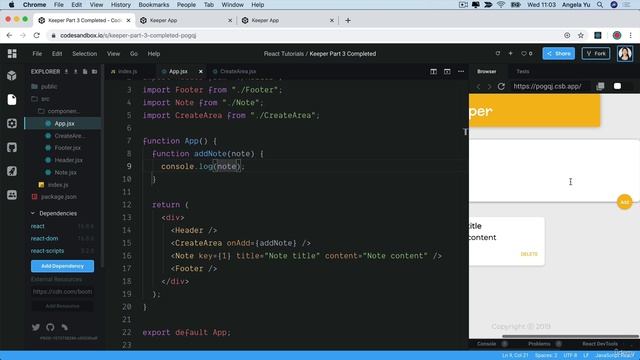
Task: Open the File menu in CodeSandbox
Action: (x=37, y=53)
